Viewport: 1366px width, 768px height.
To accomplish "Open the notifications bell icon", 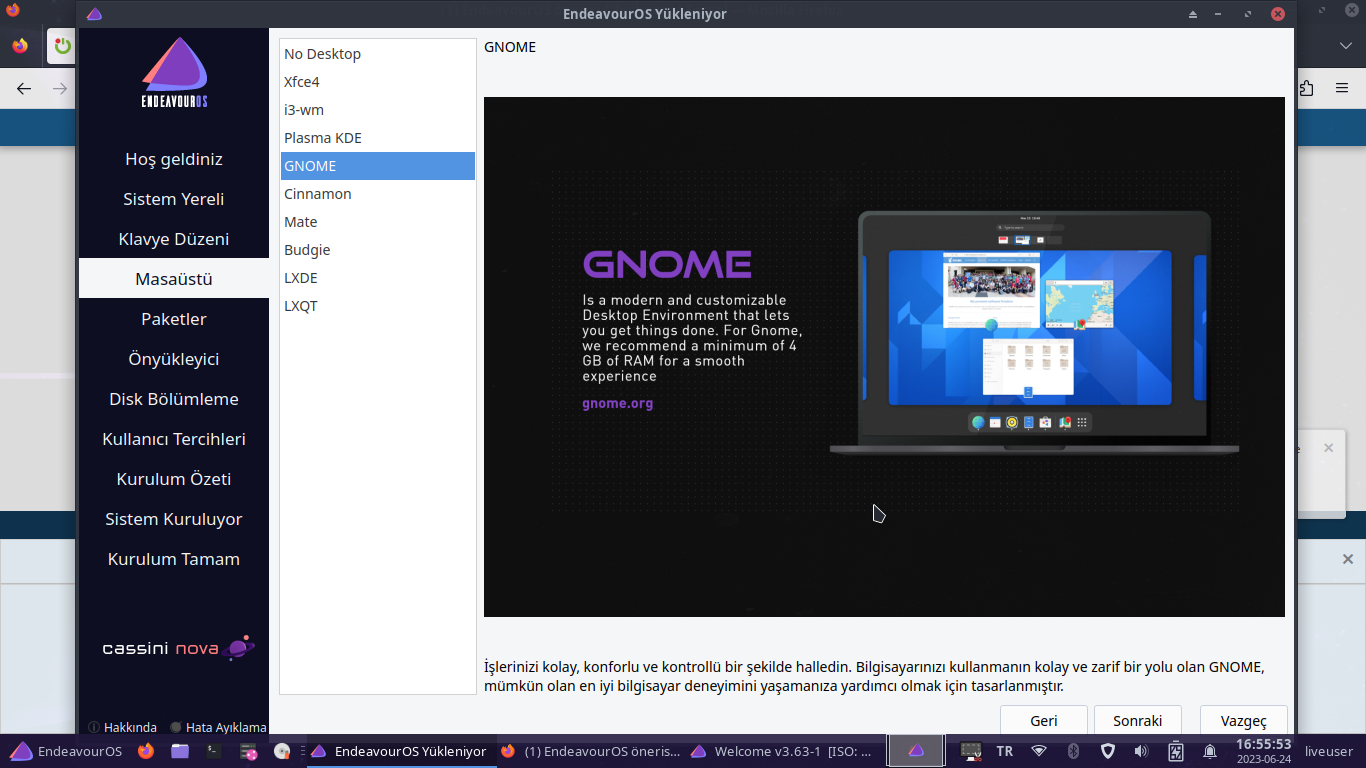I will point(1210,751).
